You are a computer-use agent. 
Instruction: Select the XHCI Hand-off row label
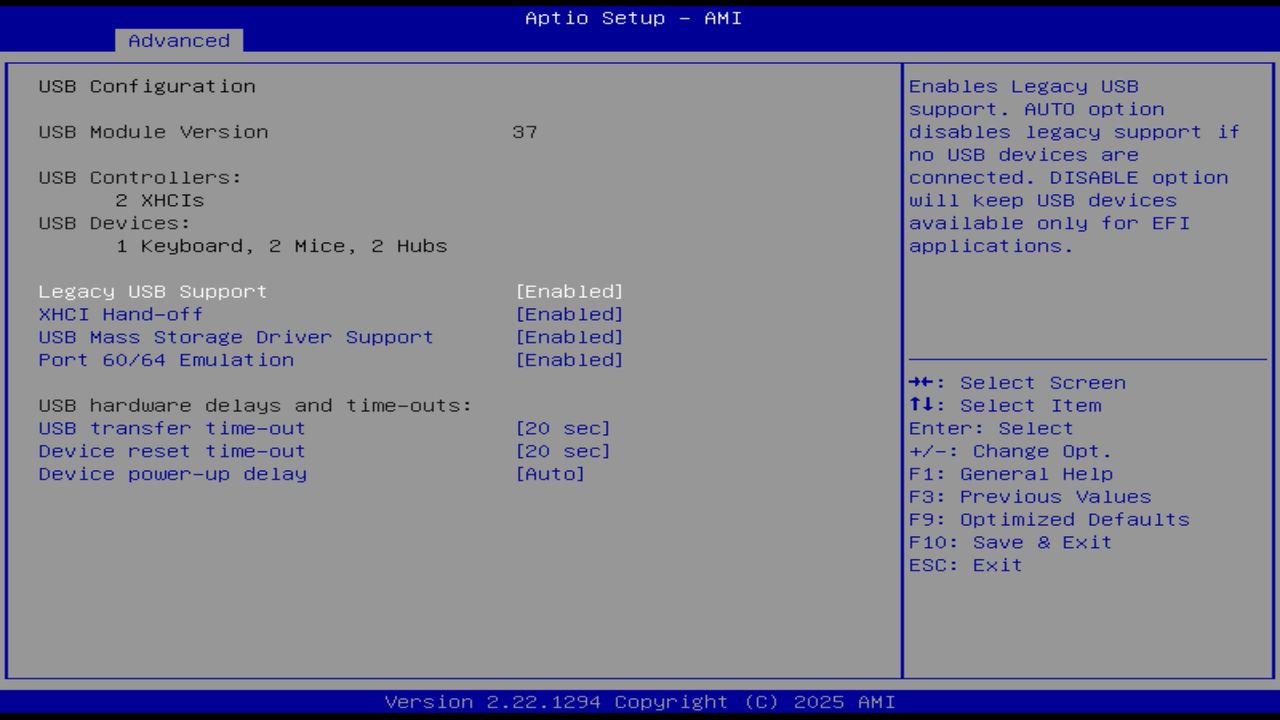coord(120,314)
